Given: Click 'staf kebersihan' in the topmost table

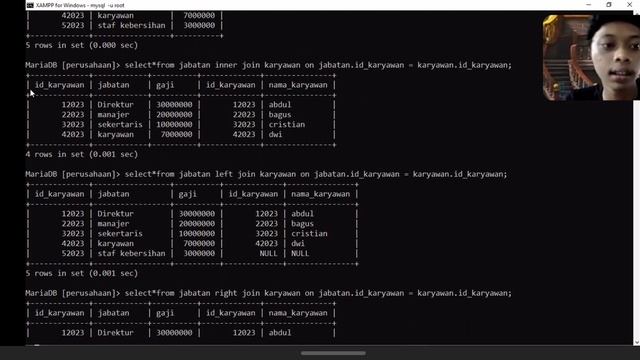Looking at the screenshot, I should (131, 25).
